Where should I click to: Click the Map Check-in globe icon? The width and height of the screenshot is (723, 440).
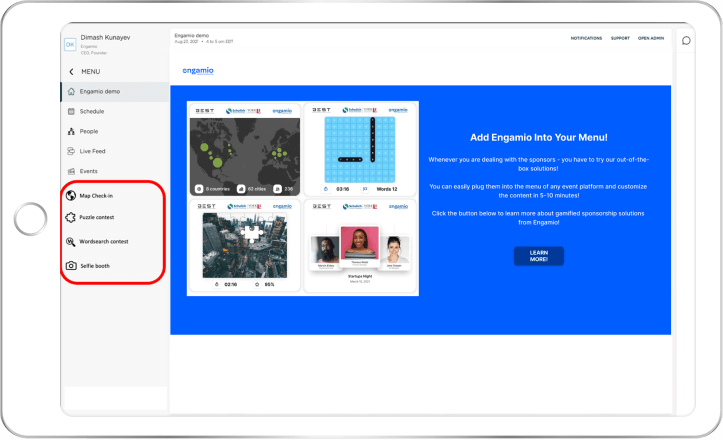71,195
